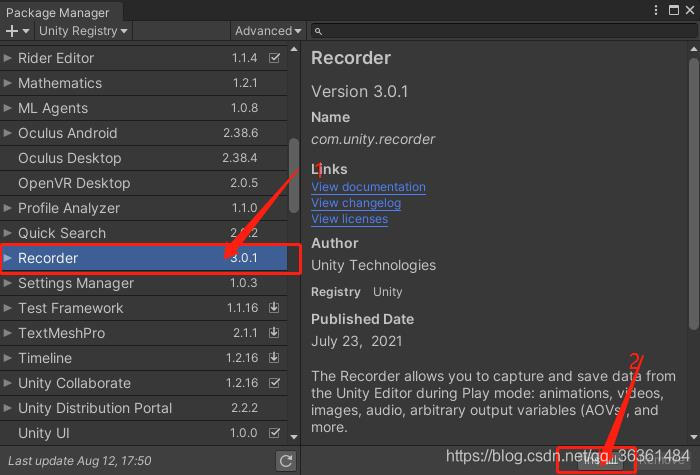Expand the Test Framework package versions

tap(7, 308)
